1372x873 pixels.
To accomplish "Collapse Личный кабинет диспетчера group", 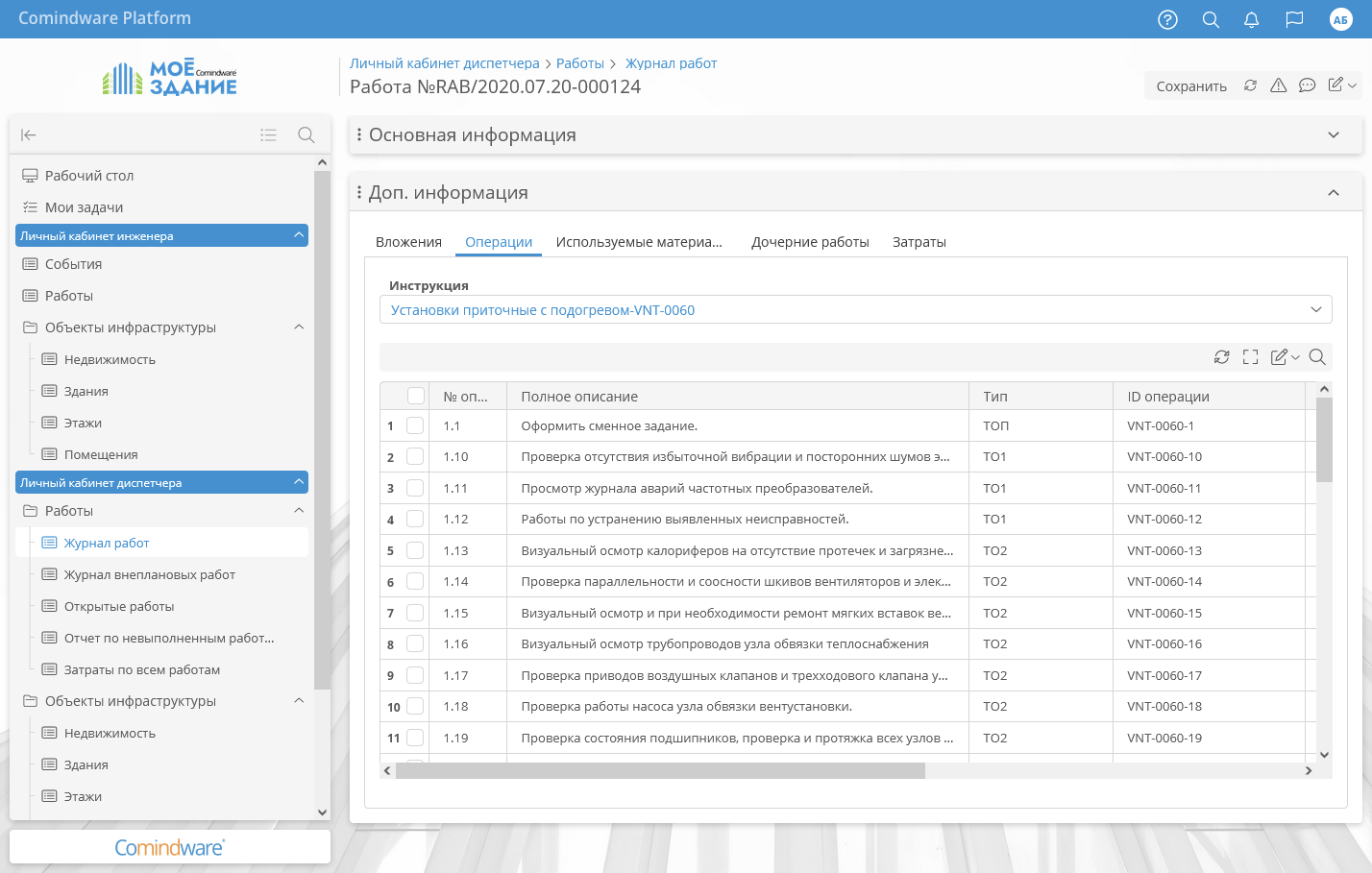I will pyautogui.click(x=299, y=482).
